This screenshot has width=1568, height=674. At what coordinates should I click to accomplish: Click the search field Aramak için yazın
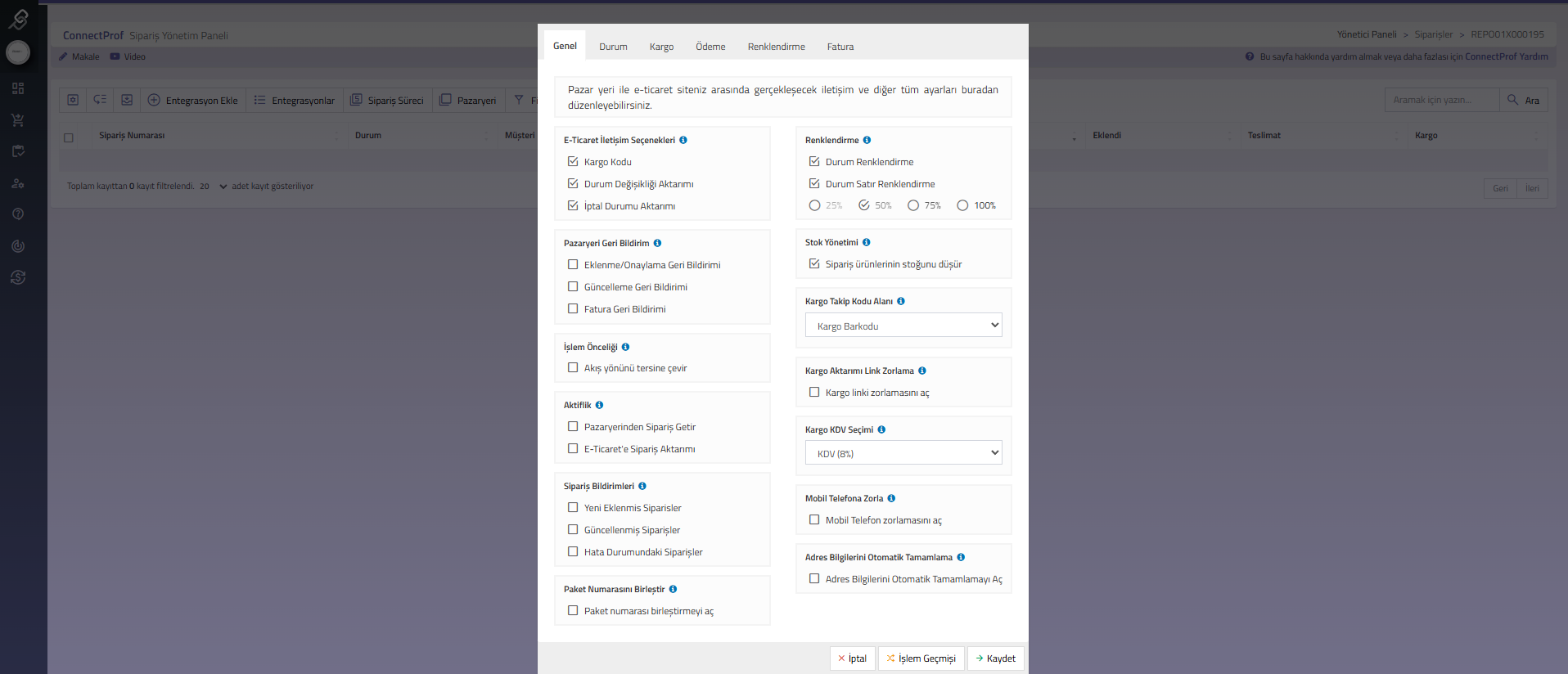(1442, 100)
